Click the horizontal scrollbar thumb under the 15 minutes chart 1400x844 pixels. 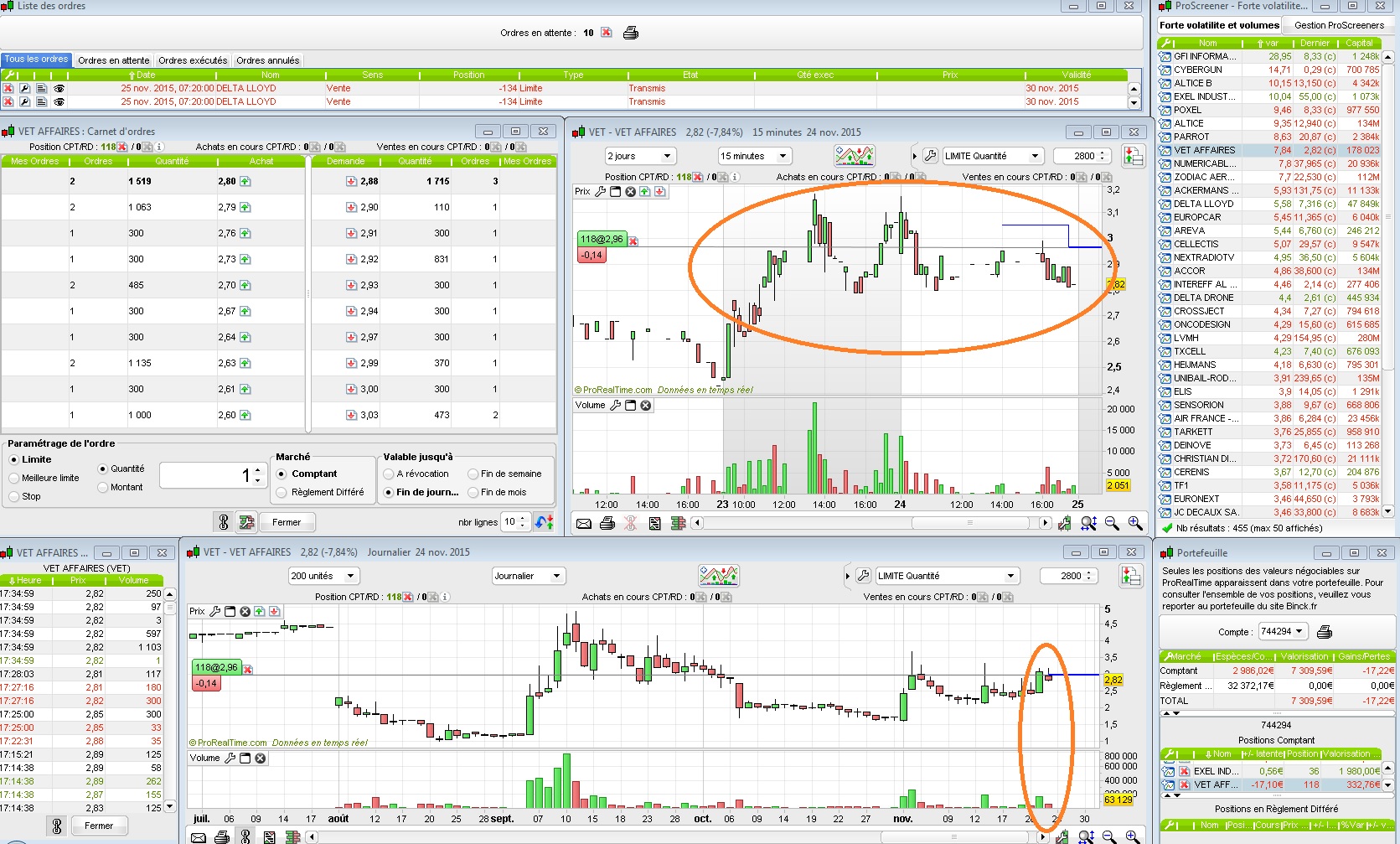[x=970, y=523]
